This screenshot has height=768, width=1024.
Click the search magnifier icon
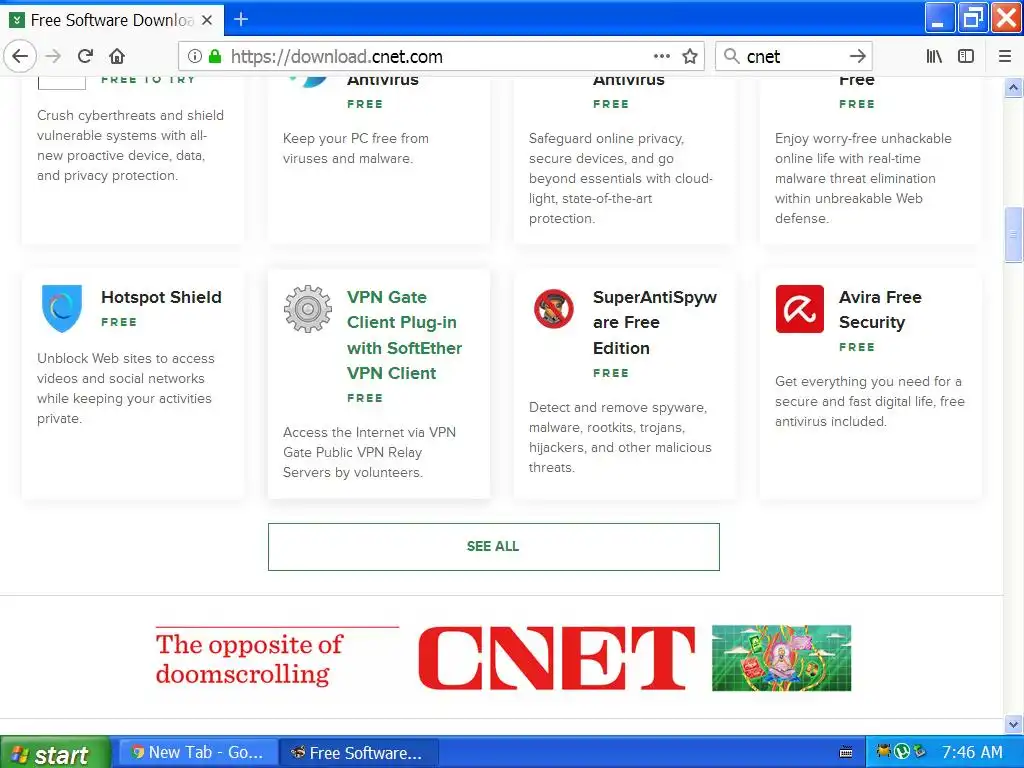pyautogui.click(x=731, y=56)
